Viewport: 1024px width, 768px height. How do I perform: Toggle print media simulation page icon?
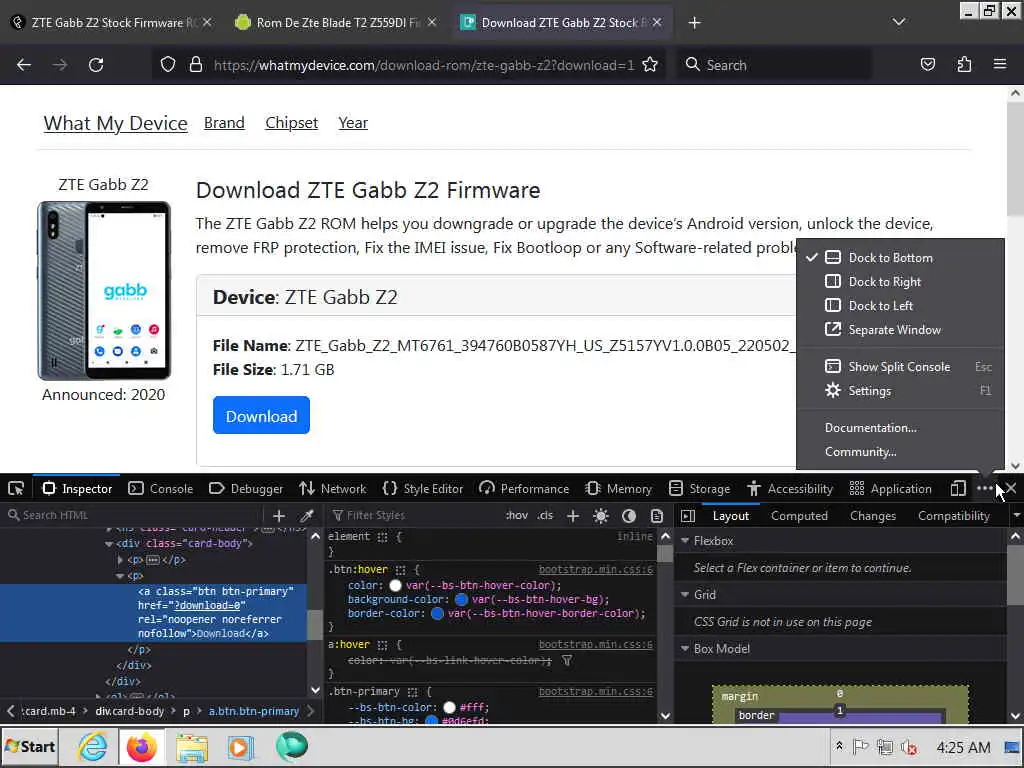pyautogui.click(x=657, y=515)
